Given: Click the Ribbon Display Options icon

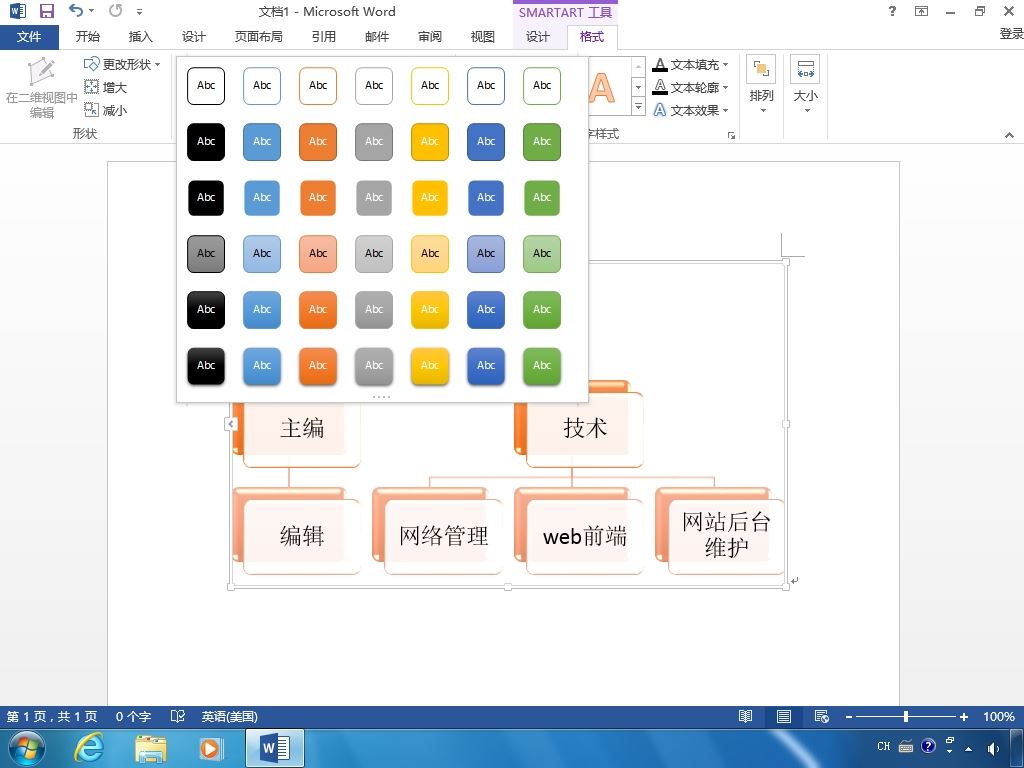Looking at the screenshot, I should click(x=921, y=11).
